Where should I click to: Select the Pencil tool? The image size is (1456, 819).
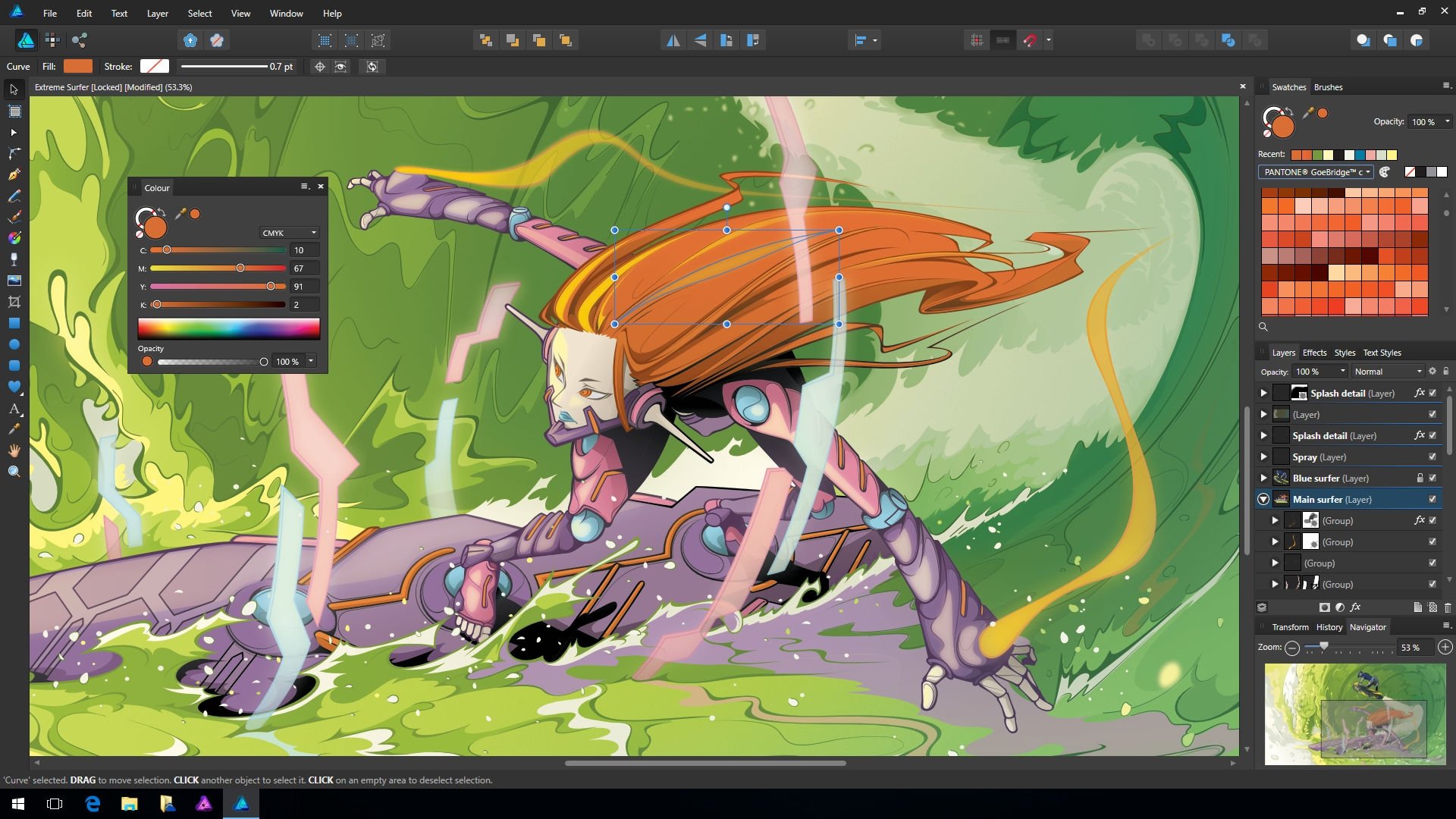tap(14, 196)
